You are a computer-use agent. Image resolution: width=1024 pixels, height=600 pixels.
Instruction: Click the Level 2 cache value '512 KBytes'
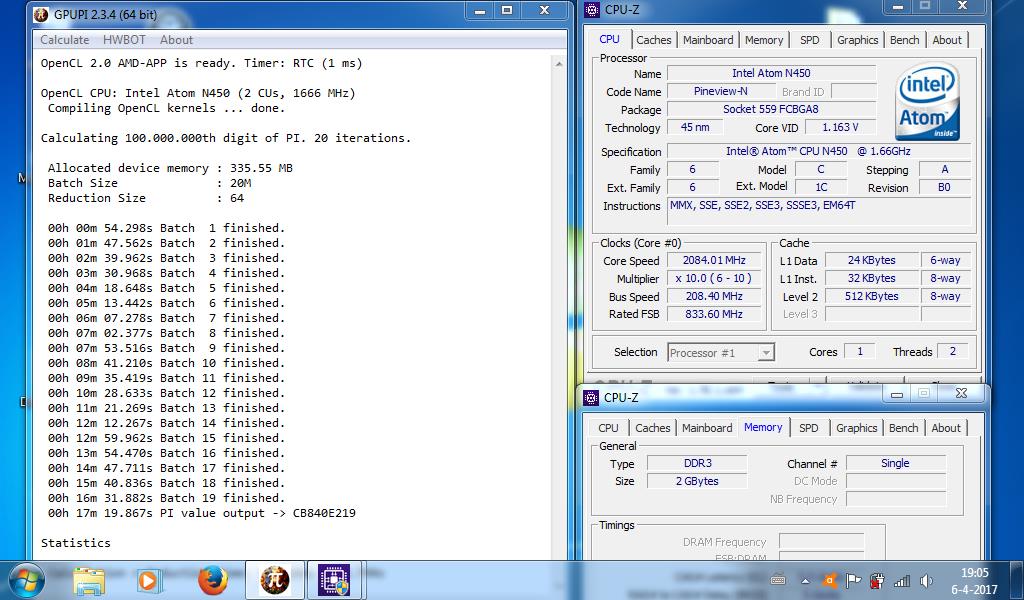coord(871,296)
